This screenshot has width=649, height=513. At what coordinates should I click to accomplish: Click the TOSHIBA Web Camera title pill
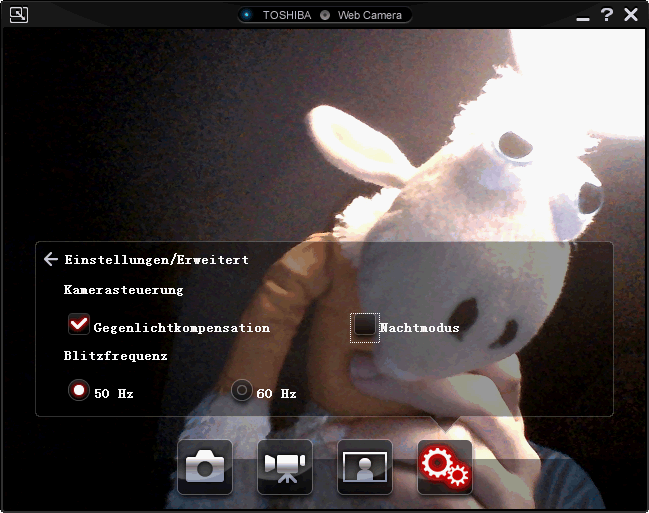325,15
